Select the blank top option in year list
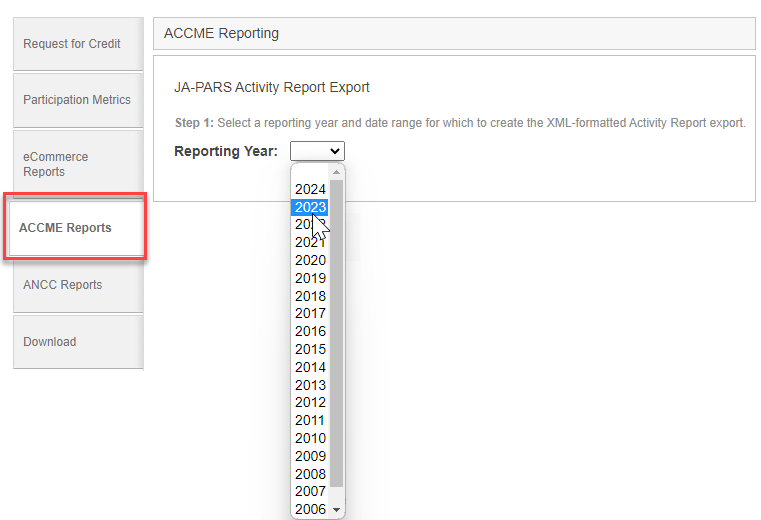This screenshot has width=761, height=520. pos(311,172)
